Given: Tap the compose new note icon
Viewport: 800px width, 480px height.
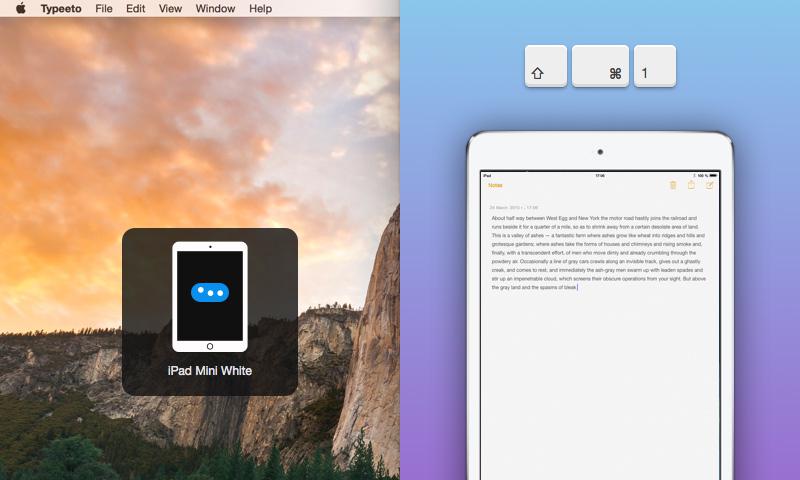Looking at the screenshot, I should pos(709,185).
